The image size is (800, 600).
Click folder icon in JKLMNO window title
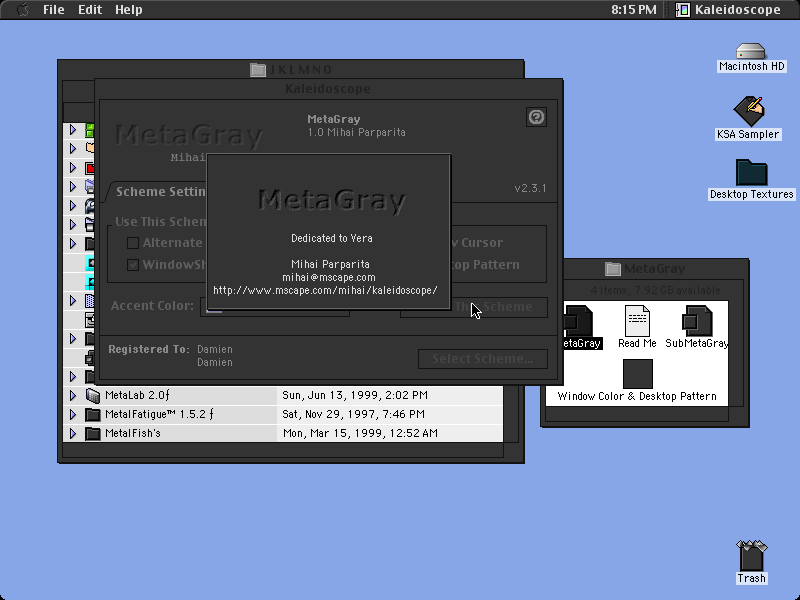pos(258,69)
